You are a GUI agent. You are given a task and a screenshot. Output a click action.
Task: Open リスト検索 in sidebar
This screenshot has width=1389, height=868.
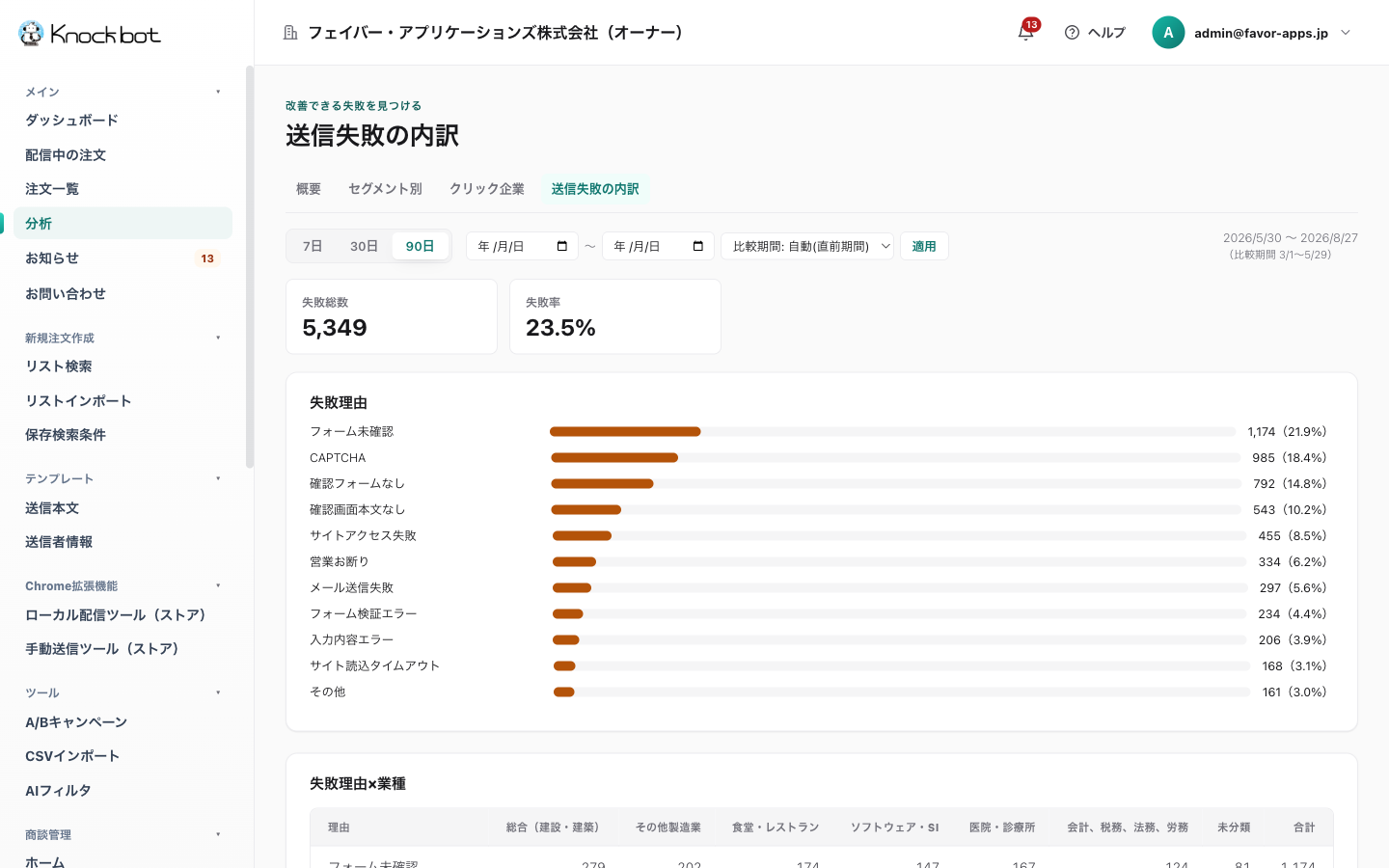click(x=123, y=366)
